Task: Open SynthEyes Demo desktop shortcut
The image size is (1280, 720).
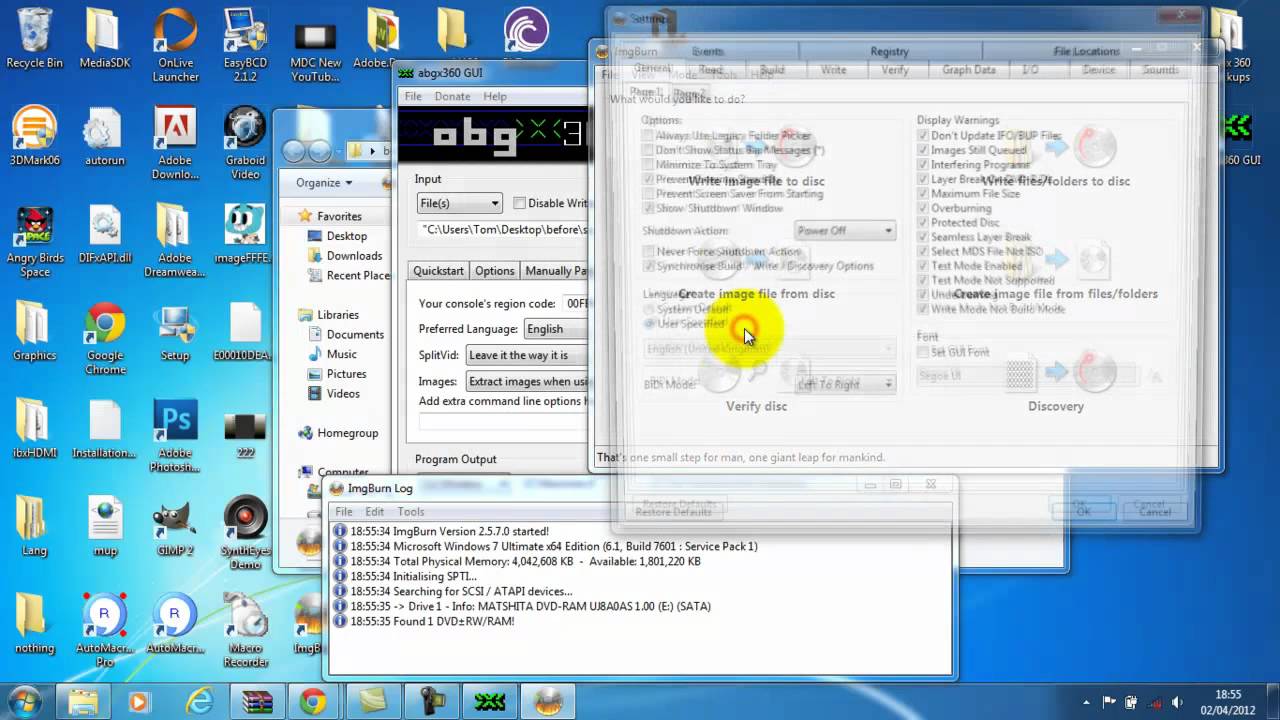Action: pyautogui.click(x=245, y=533)
